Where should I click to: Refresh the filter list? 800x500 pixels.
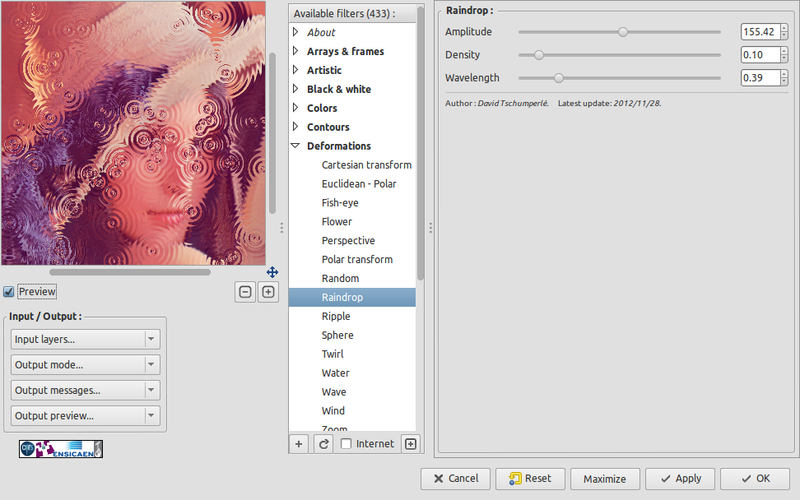pos(323,444)
